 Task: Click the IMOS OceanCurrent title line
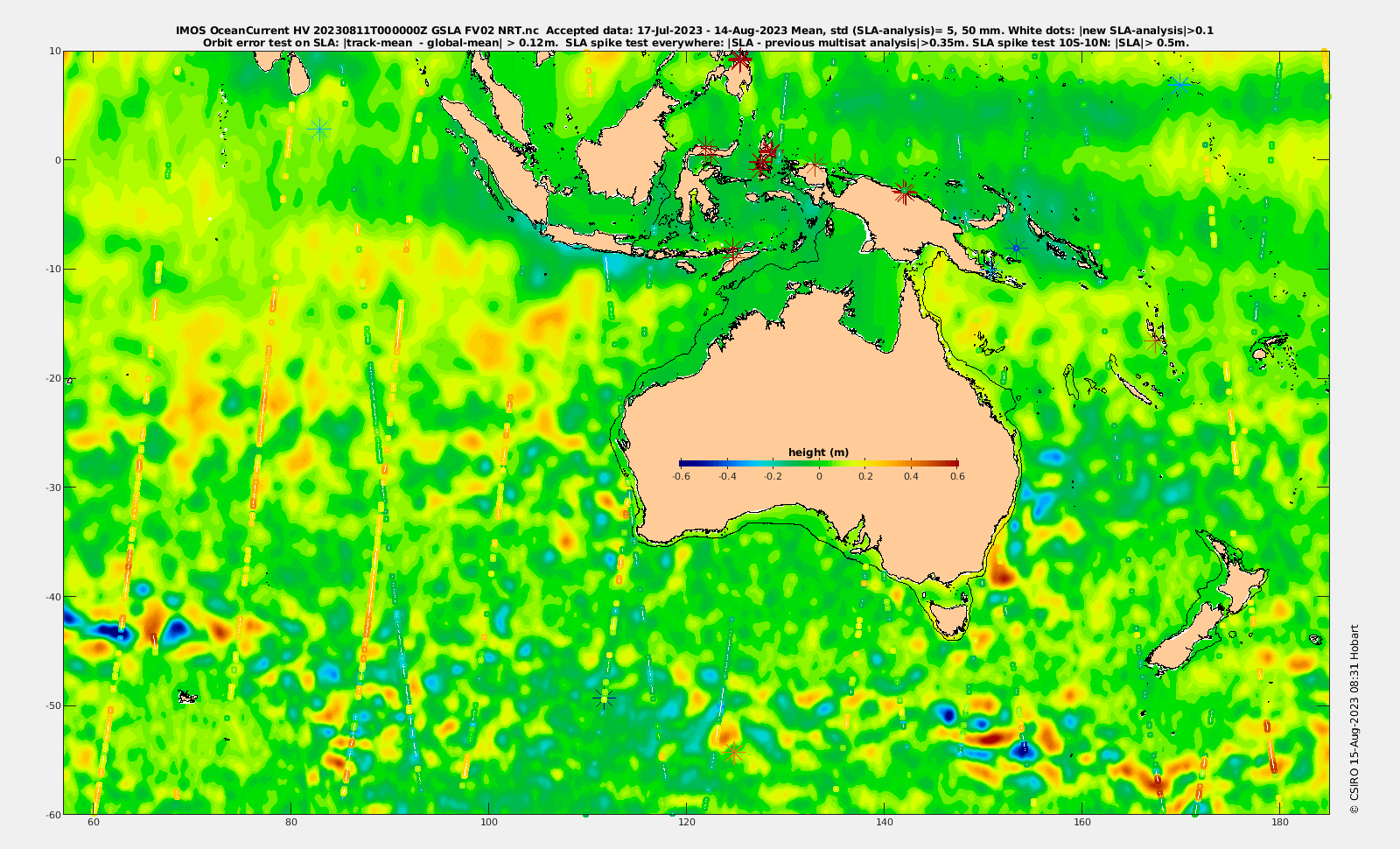pos(694,31)
